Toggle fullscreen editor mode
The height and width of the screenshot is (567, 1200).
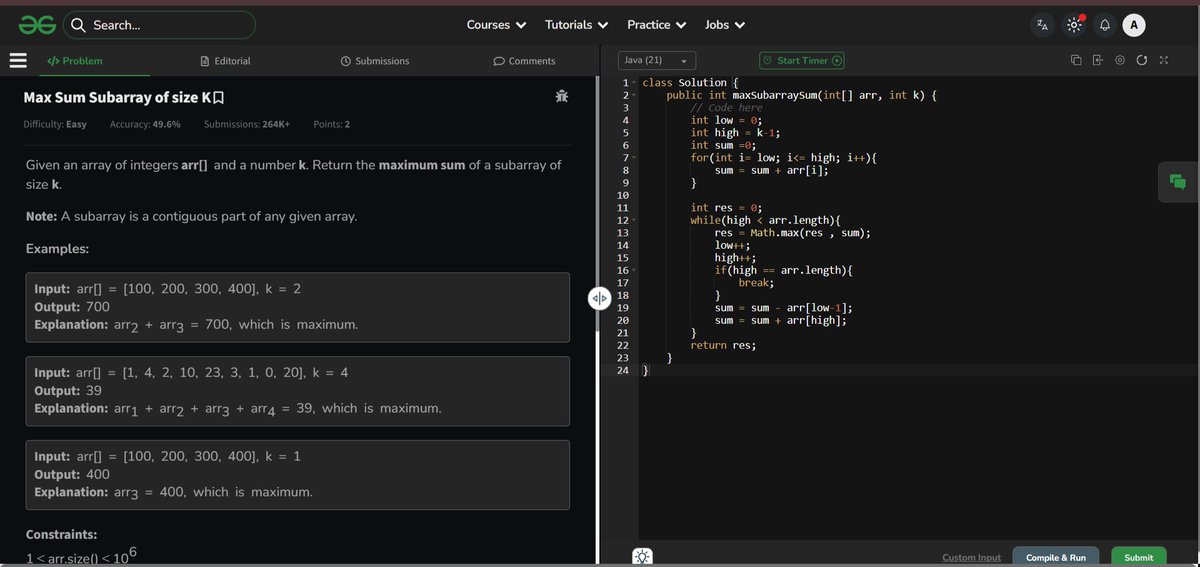click(x=1163, y=61)
